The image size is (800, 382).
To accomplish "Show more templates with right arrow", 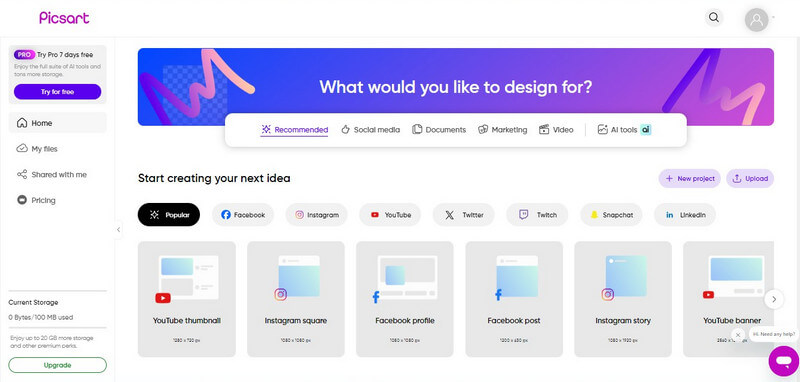I will [x=774, y=299].
